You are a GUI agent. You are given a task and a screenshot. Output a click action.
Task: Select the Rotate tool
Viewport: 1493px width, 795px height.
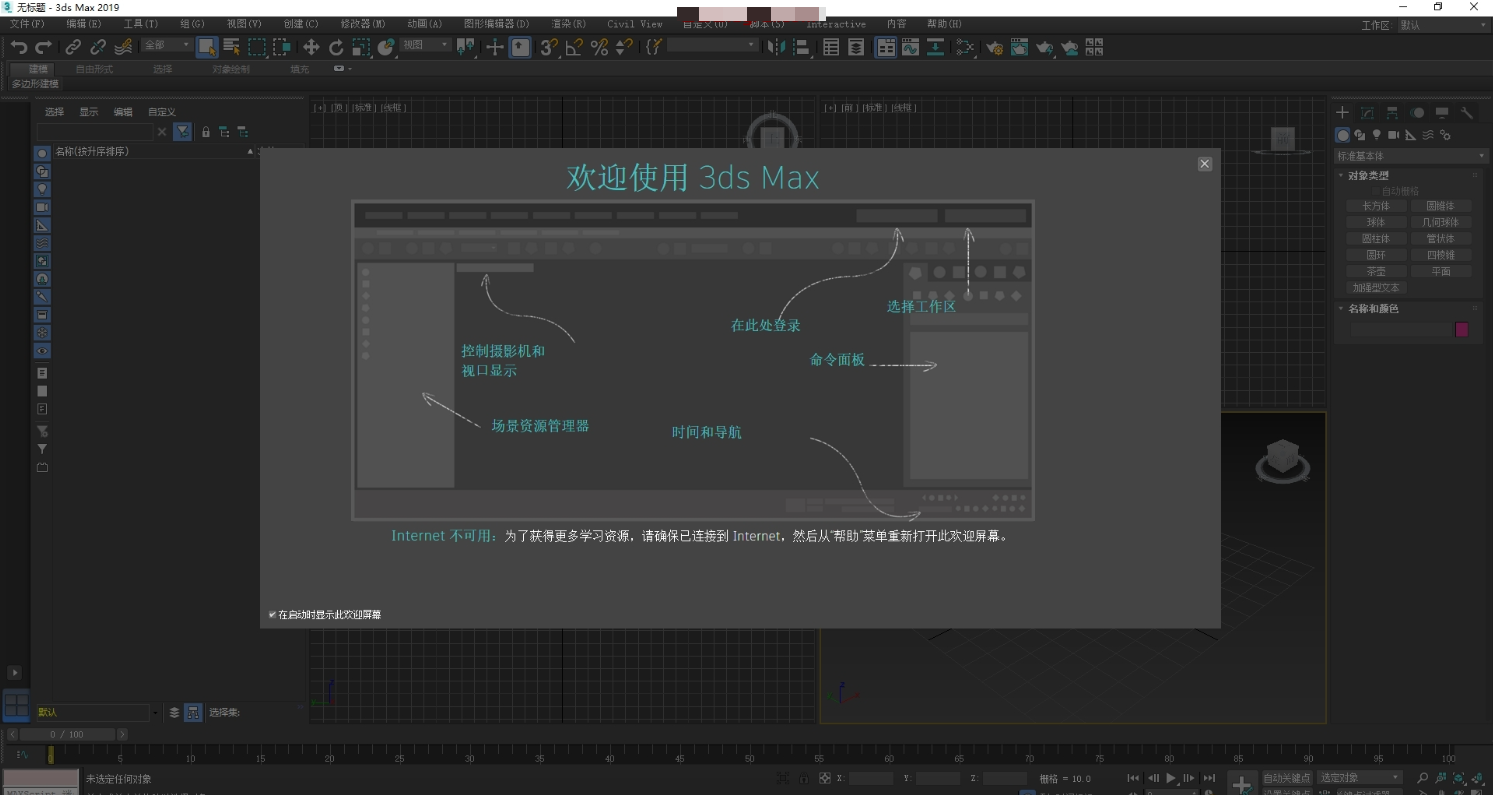pos(336,47)
